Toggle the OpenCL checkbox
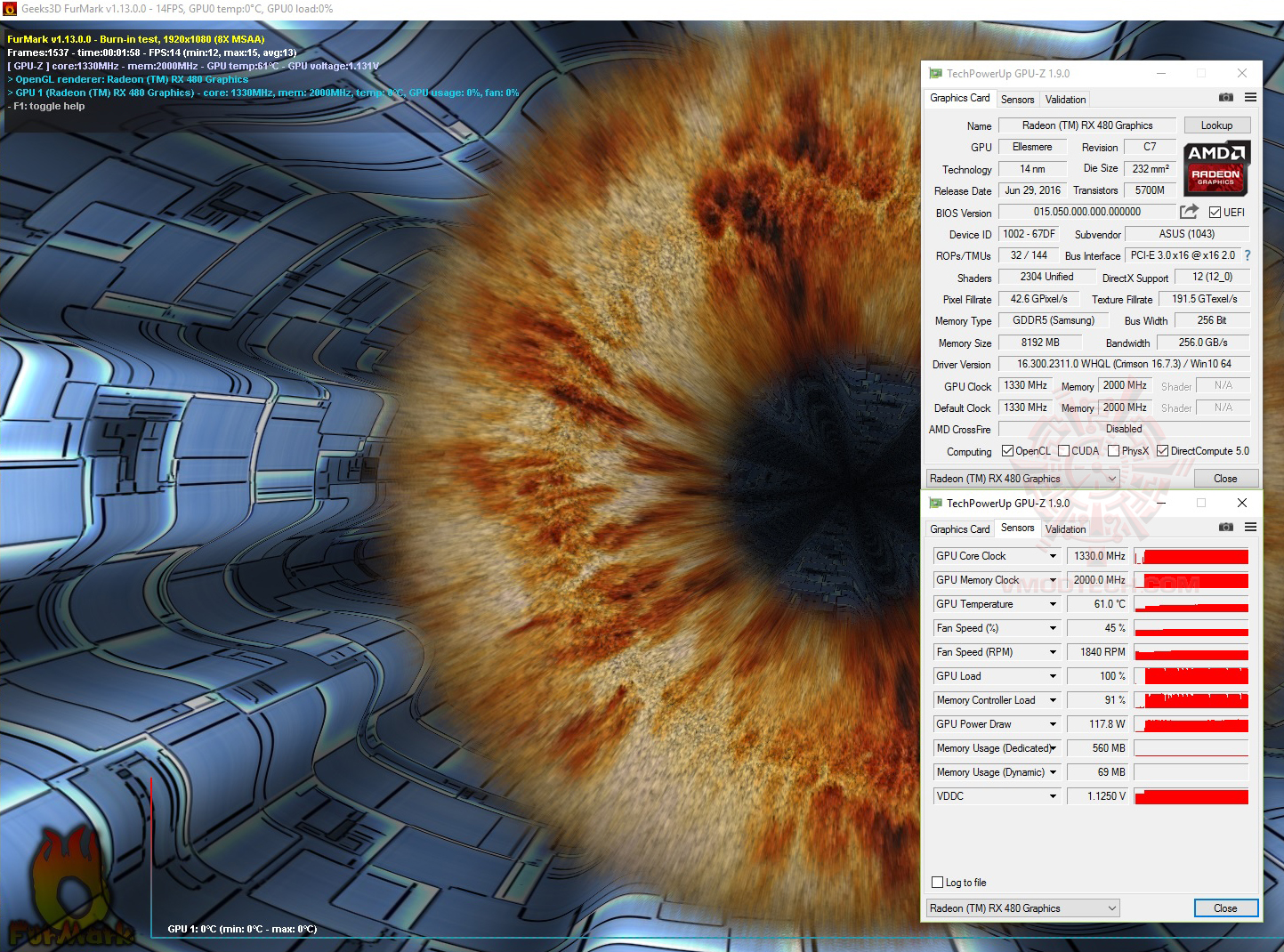 tap(1007, 451)
